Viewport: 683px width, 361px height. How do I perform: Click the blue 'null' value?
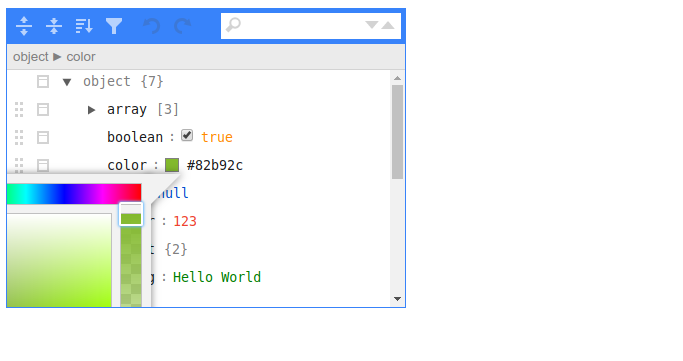[x=173, y=193]
